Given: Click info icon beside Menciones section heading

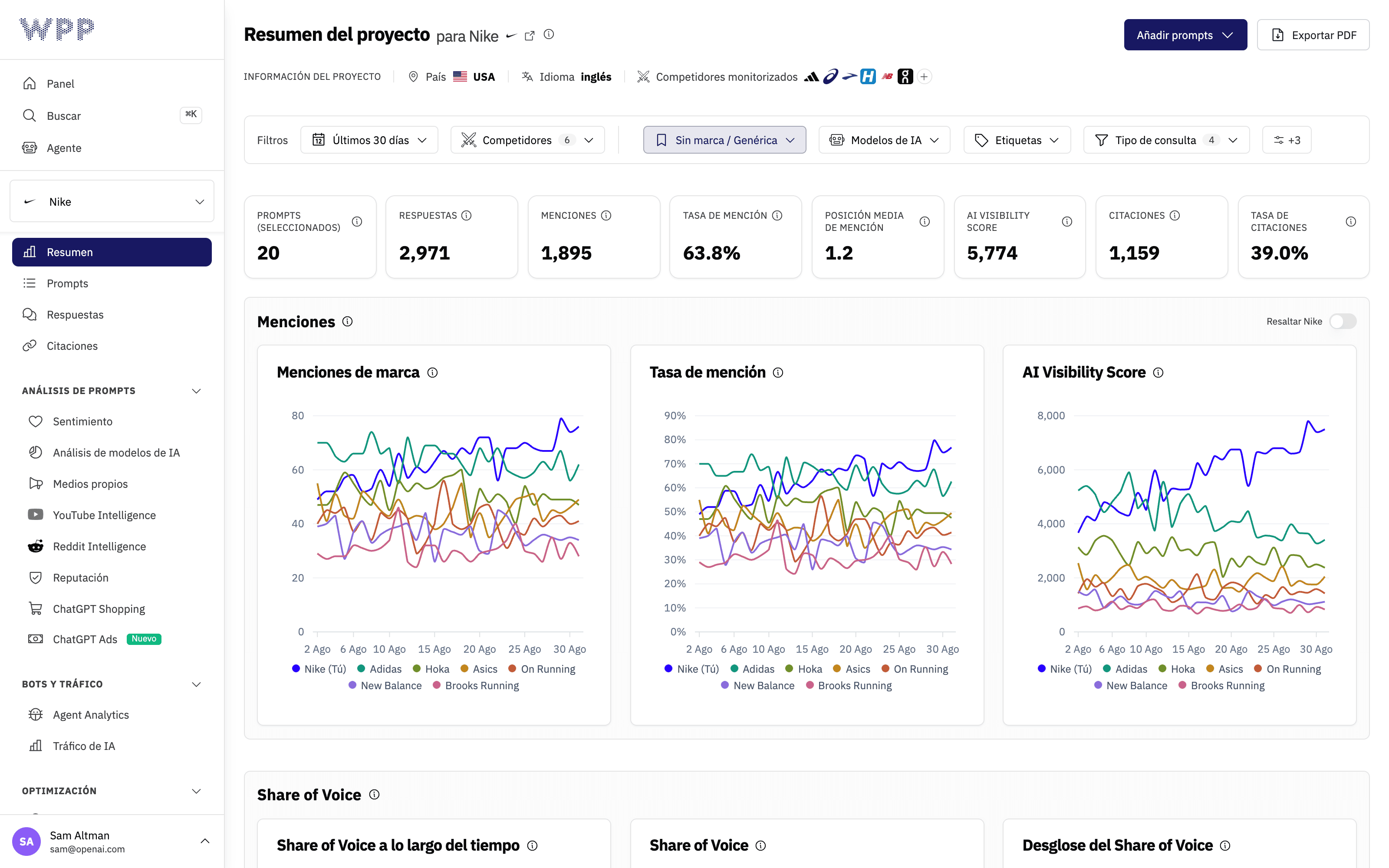Looking at the screenshot, I should (347, 322).
